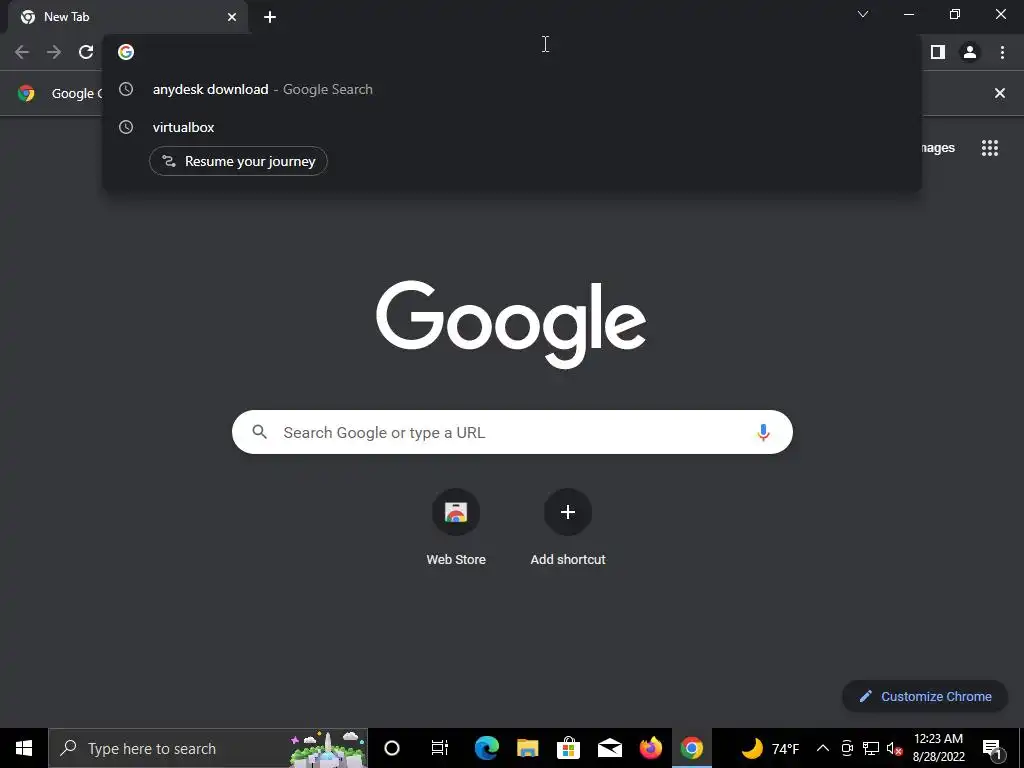1024x768 pixels.
Task: Select the New Tab tab
Action: coord(128,17)
